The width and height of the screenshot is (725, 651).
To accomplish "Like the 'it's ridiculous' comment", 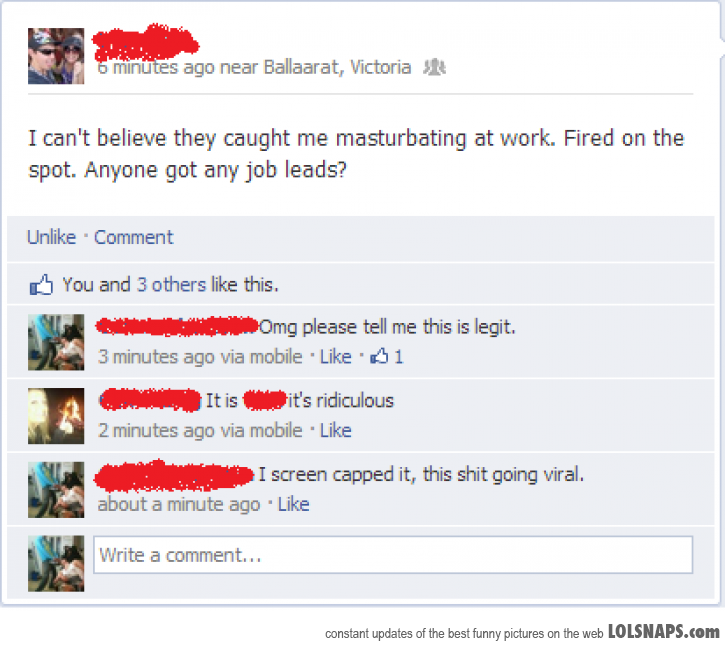I will [x=336, y=430].
